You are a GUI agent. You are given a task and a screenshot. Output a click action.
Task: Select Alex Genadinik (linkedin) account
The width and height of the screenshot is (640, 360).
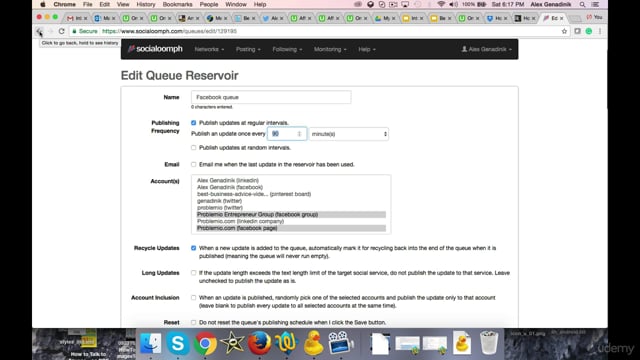tap(227, 180)
